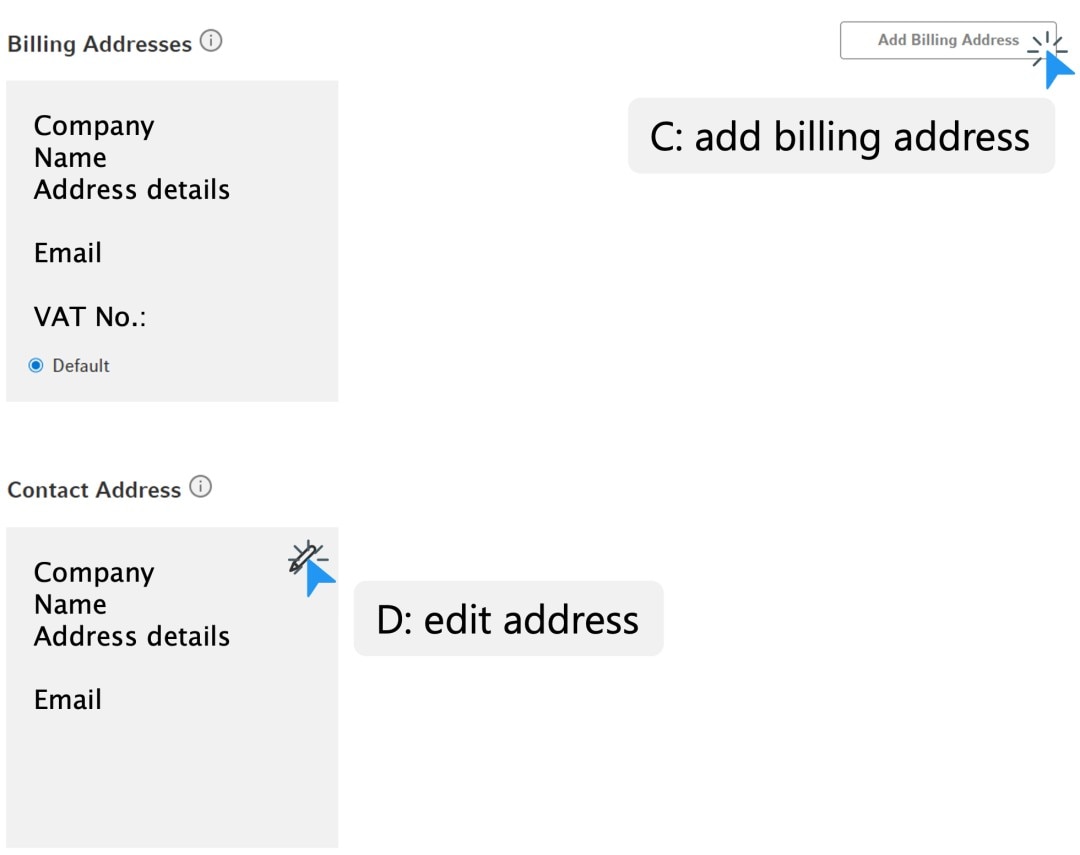Click the label C: add billing address
The width and height of the screenshot is (1080, 855).
pyautogui.click(x=840, y=137)
